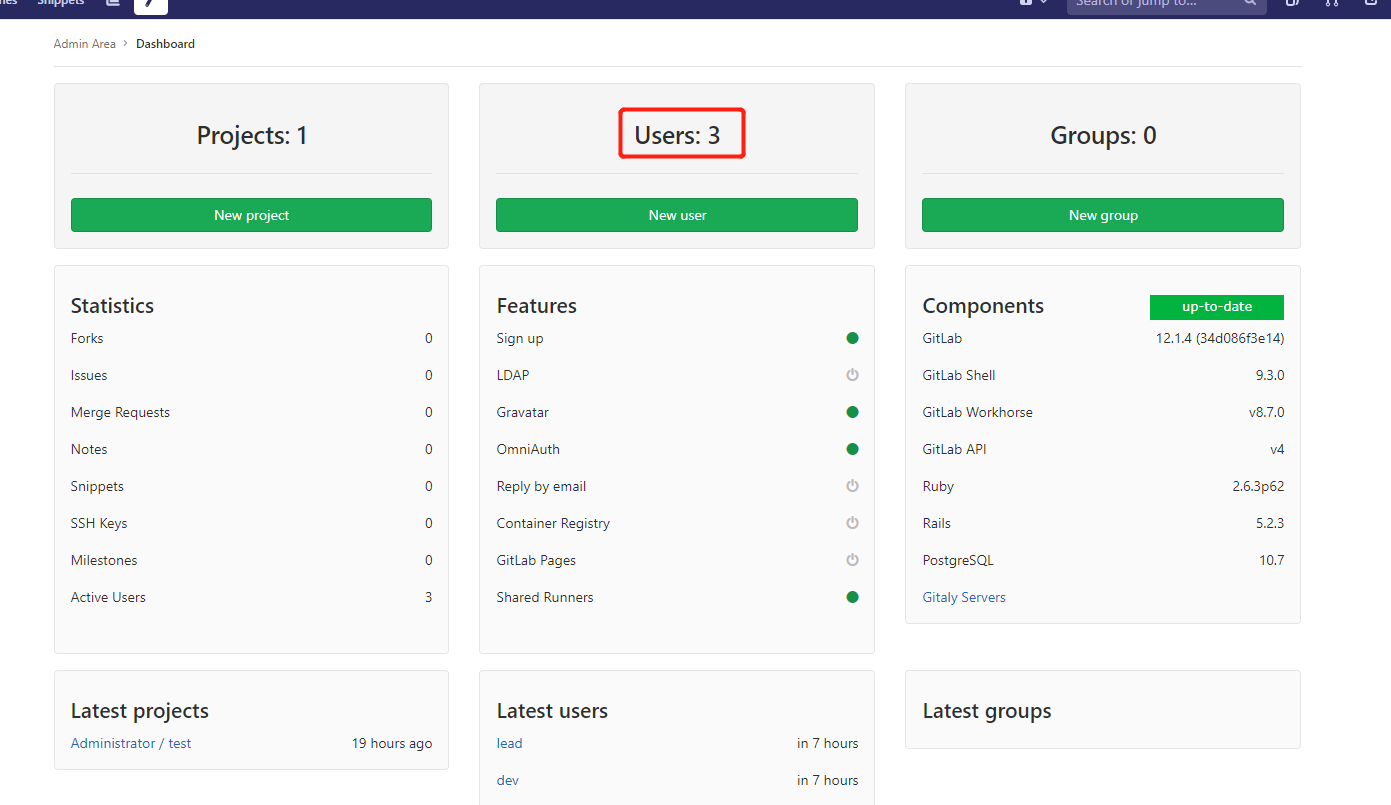Open the dev user link

coord(507,780)
